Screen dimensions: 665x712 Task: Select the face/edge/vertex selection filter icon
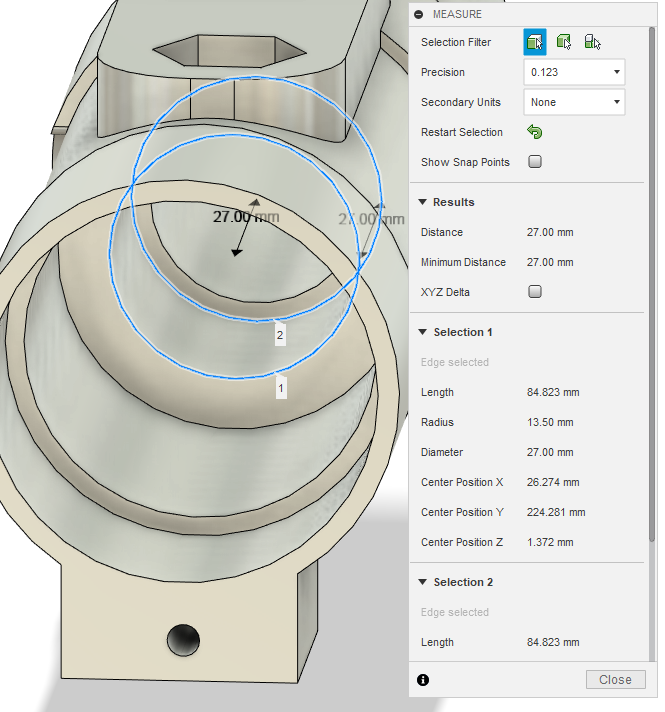[x=535, y=42]
